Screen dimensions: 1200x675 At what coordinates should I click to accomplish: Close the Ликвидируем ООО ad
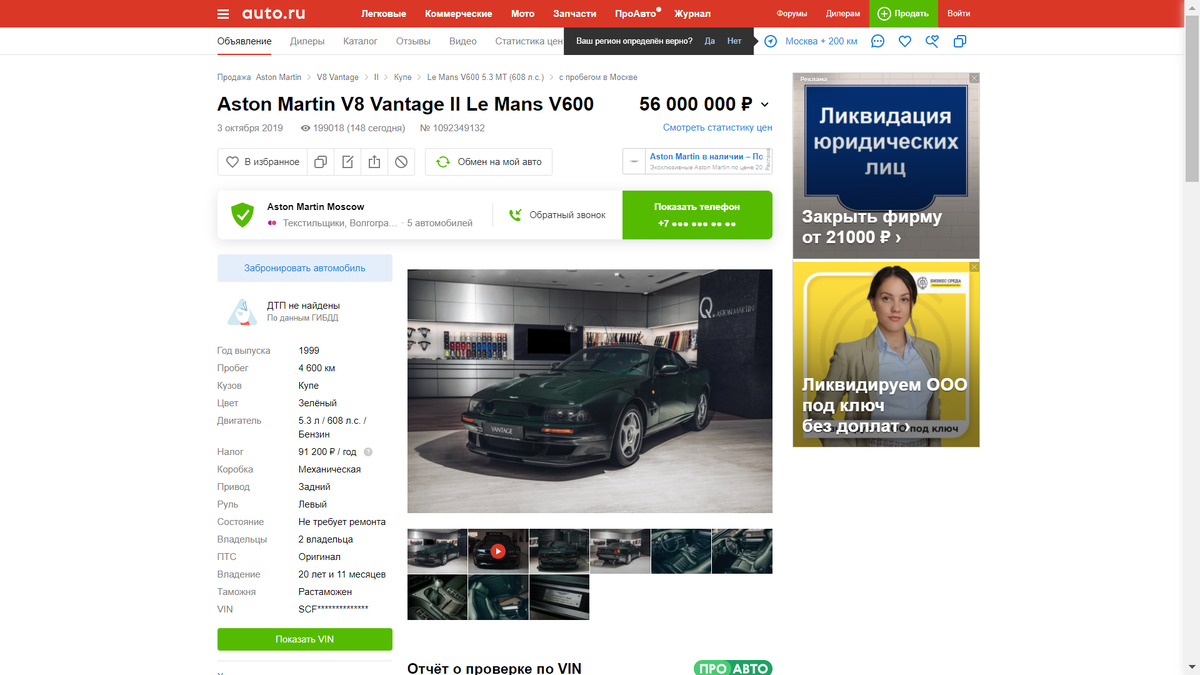(974, 267)
